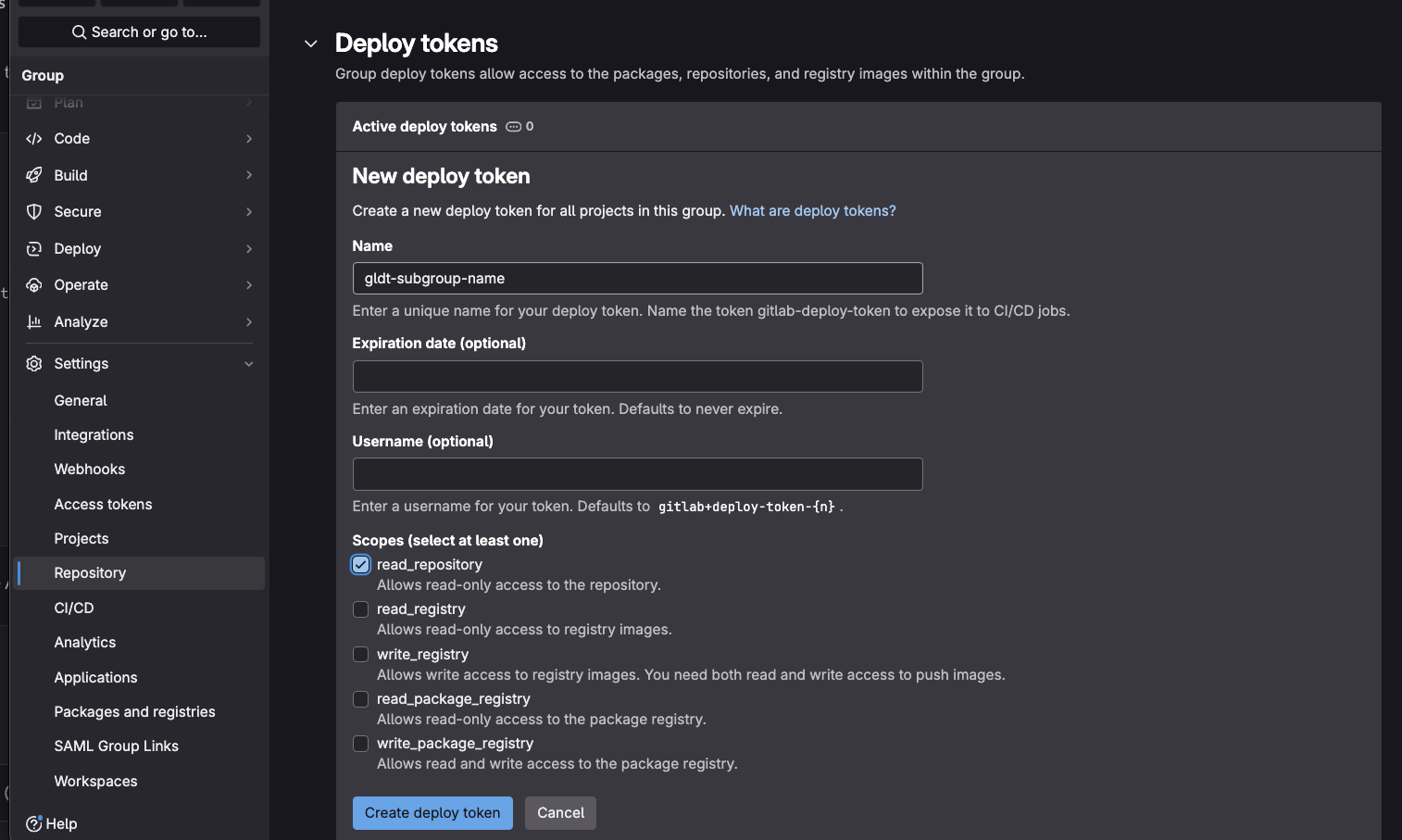Collapse the Deploy tokens section
Image resolution: width=1402 pixels, height=840 pixels.
click(x=310, y=43)
